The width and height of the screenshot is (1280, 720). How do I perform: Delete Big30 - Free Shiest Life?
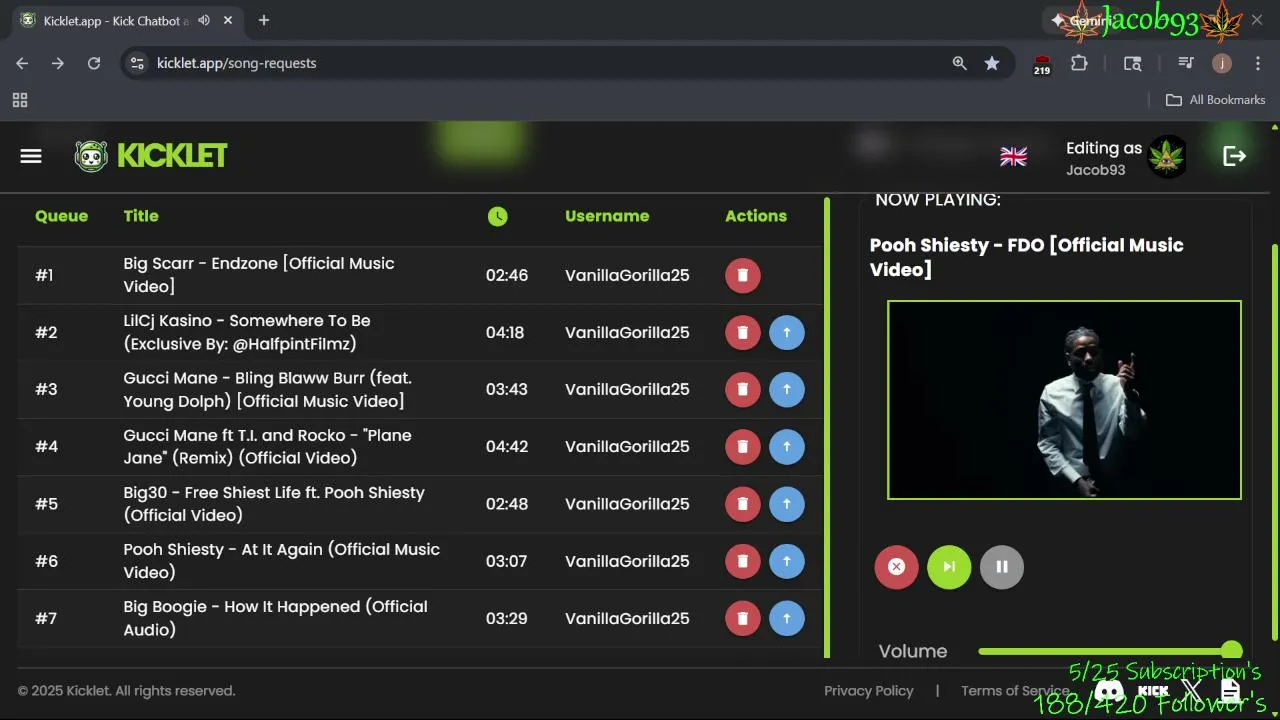[743, 504]
